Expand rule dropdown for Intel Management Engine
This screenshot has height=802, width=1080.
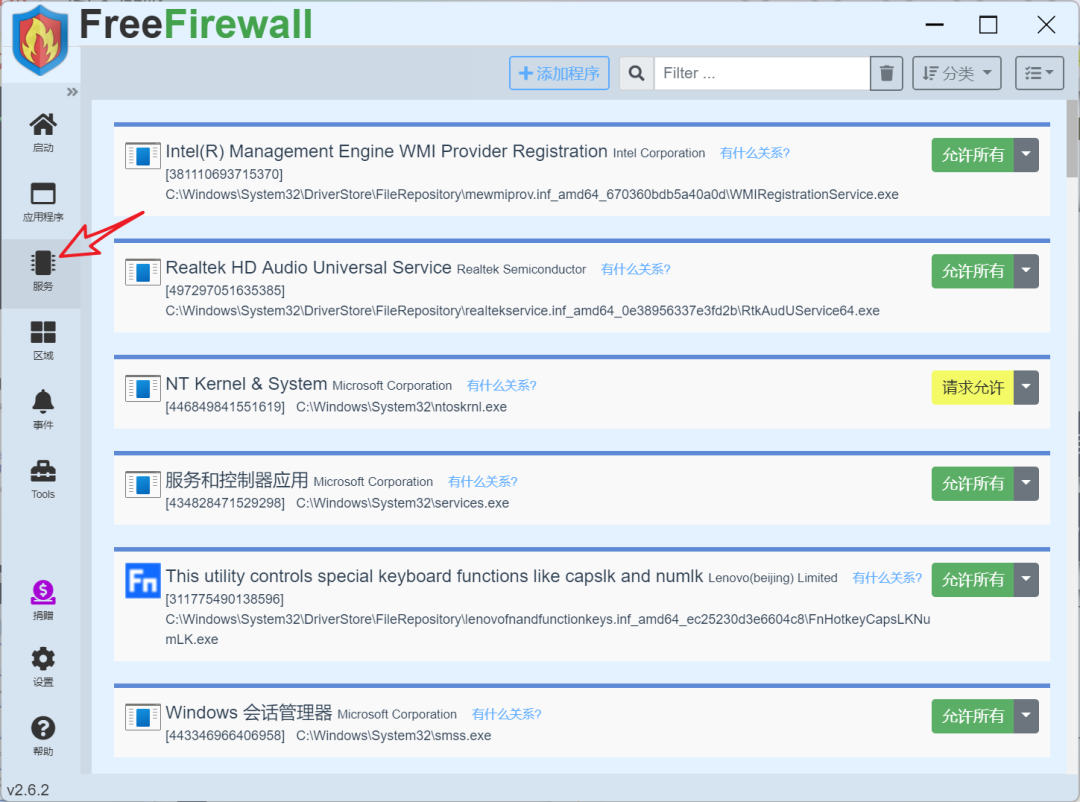1026,155
